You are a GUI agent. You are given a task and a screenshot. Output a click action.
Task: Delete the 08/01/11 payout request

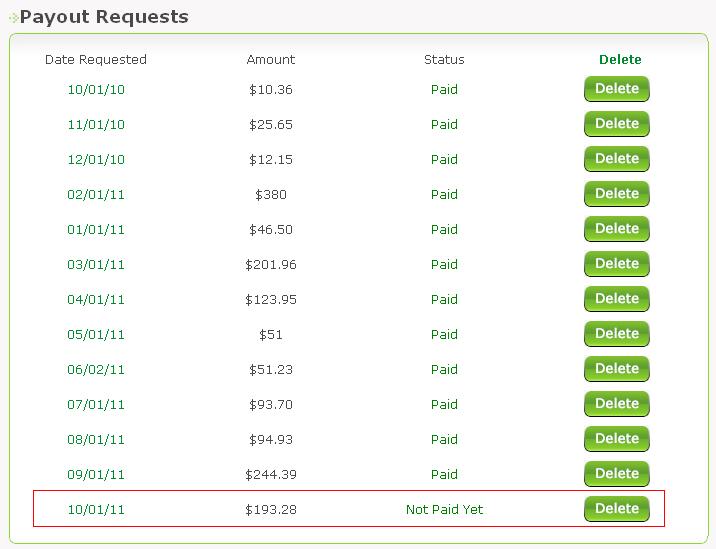[x=616, y=439]
